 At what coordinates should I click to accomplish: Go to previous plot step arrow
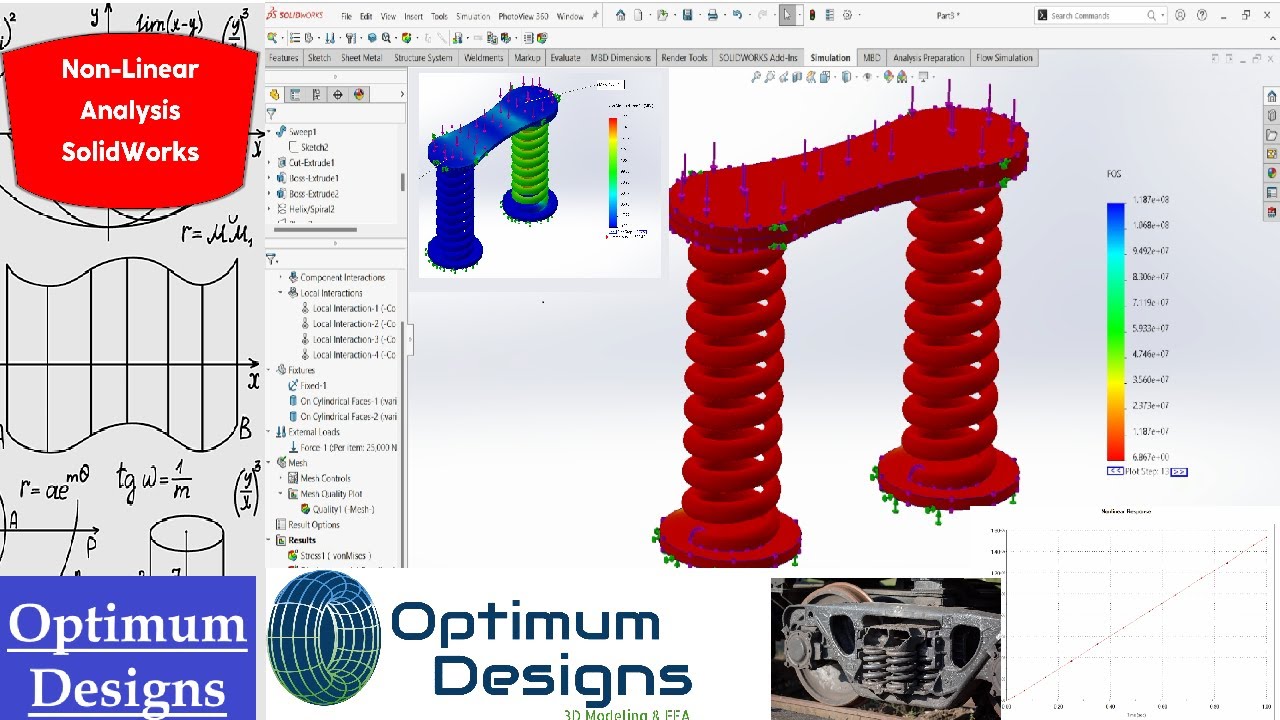1115,471
